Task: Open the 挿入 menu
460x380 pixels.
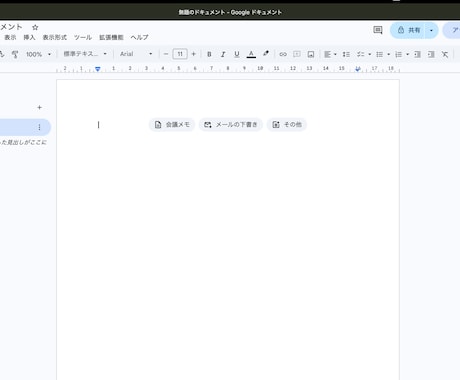Action: coord(29,37)
